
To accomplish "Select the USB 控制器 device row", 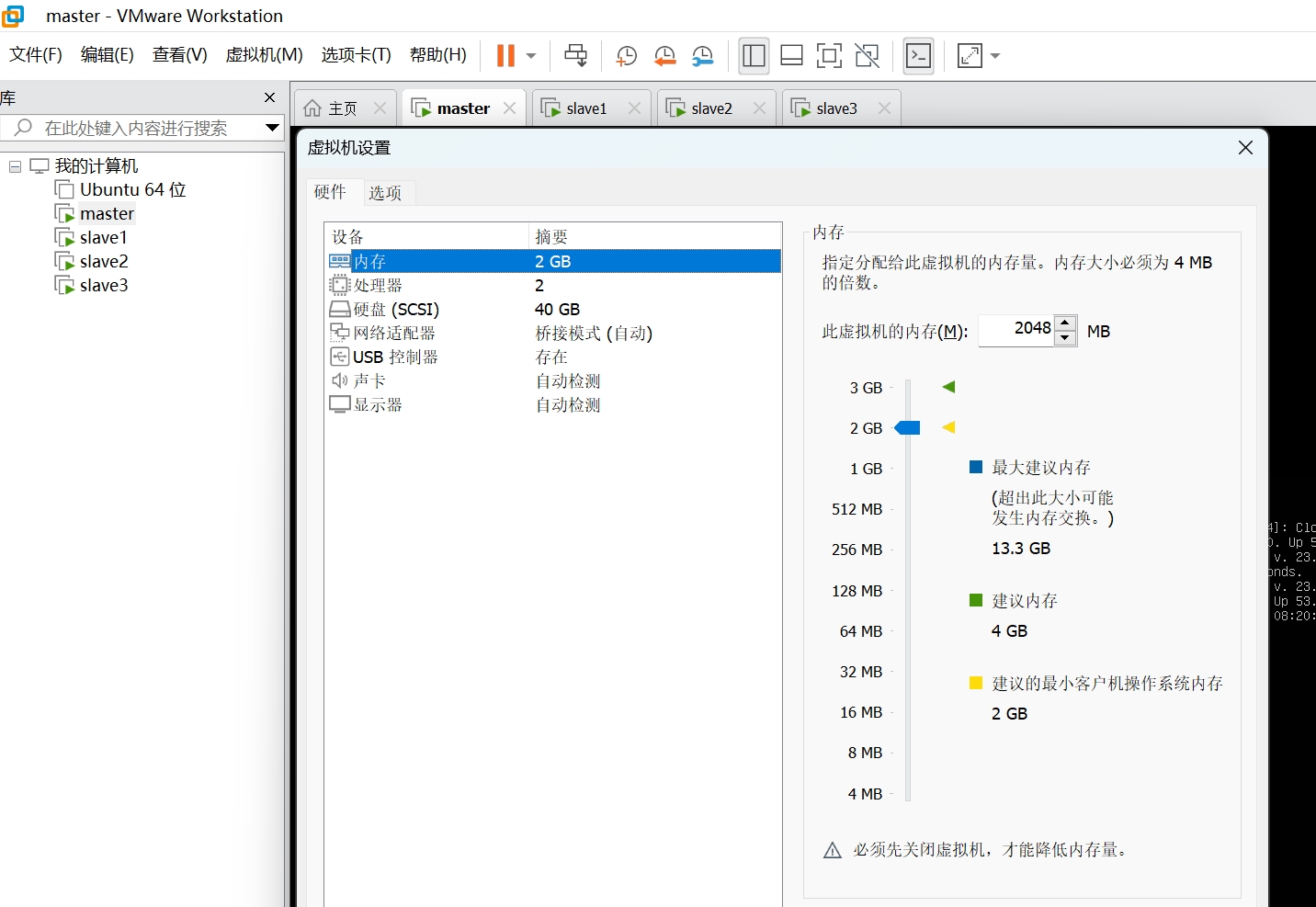I will (554, 357).
